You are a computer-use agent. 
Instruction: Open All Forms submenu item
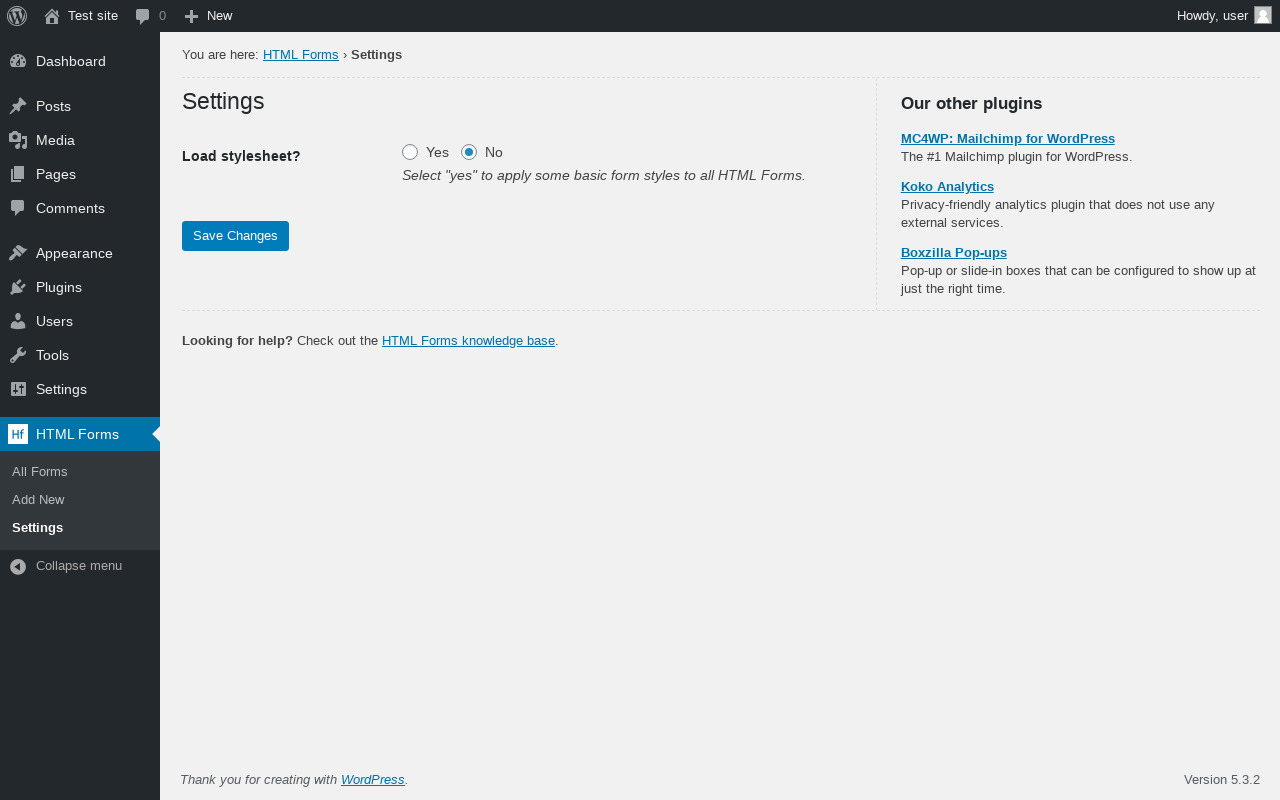pyautogui.click(x=40, y=472)
